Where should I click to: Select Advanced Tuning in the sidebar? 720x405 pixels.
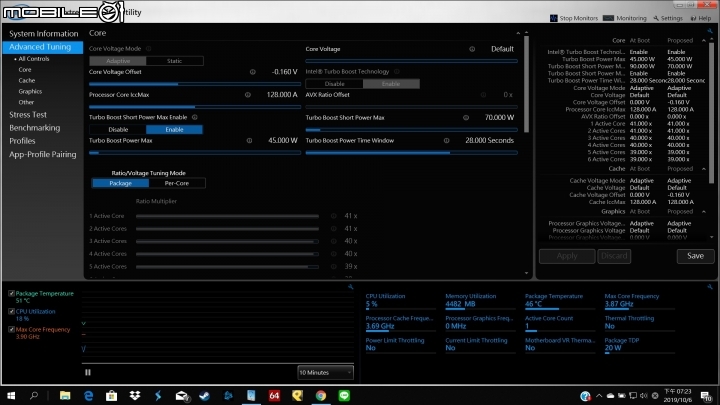point(43,47)
